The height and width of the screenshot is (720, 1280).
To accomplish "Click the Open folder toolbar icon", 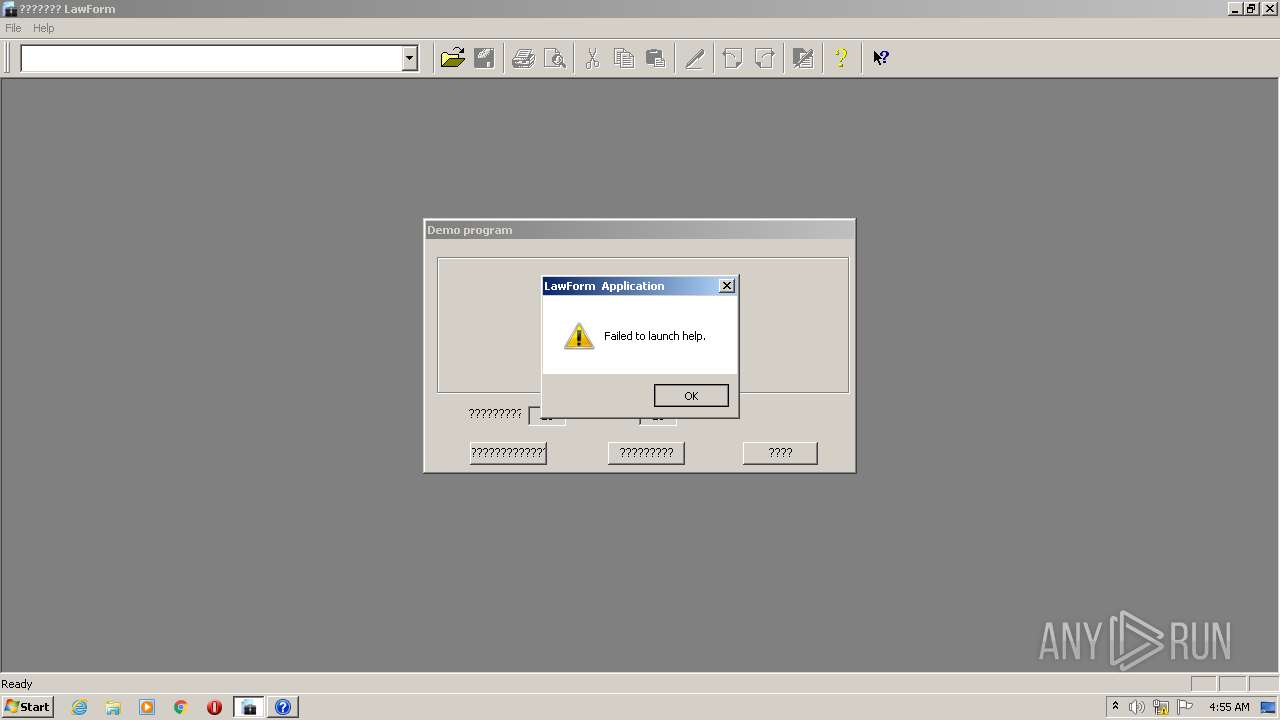I will coord(453,58).
